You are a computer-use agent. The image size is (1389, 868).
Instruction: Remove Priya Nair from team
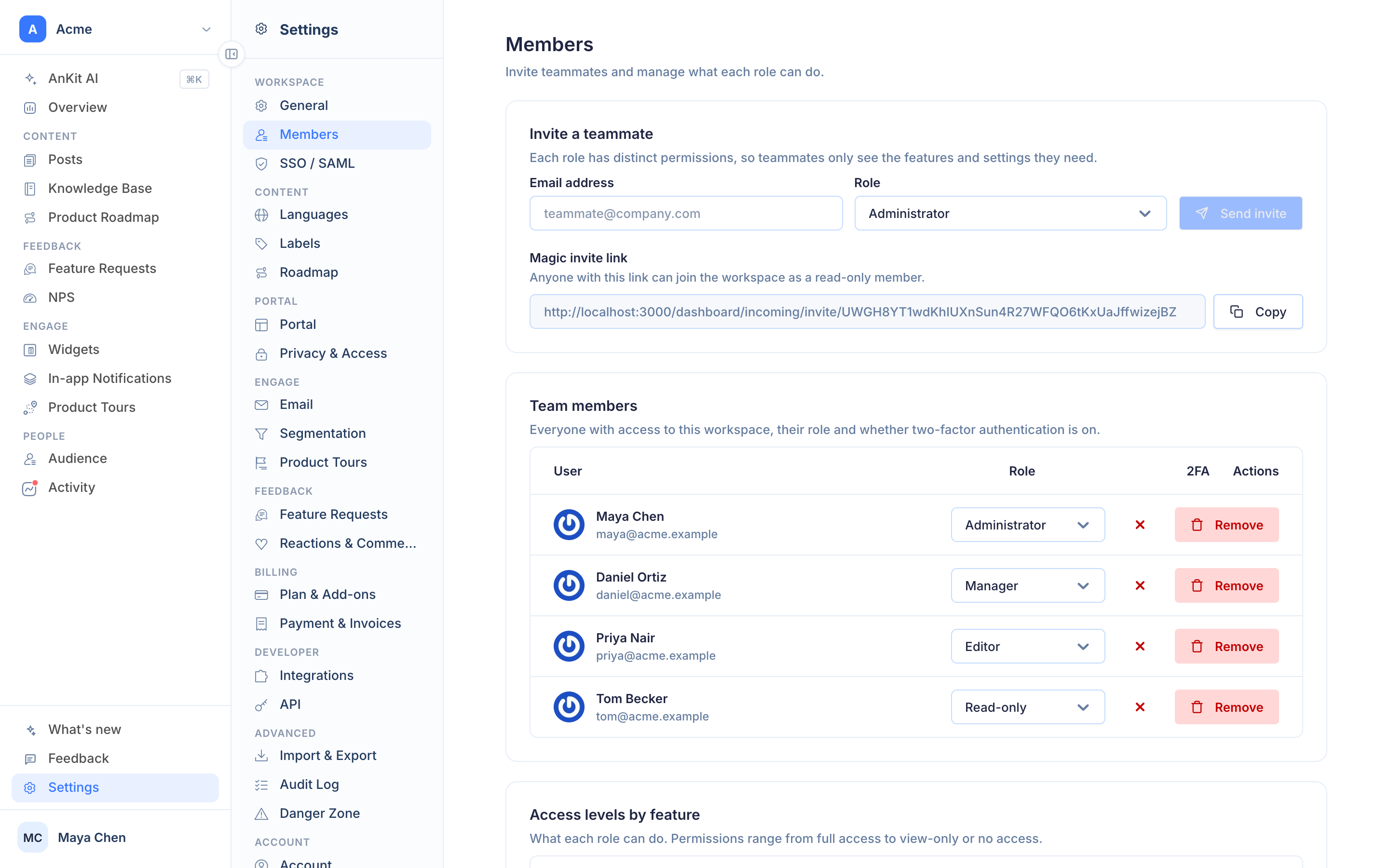[x=1226, y=646]
